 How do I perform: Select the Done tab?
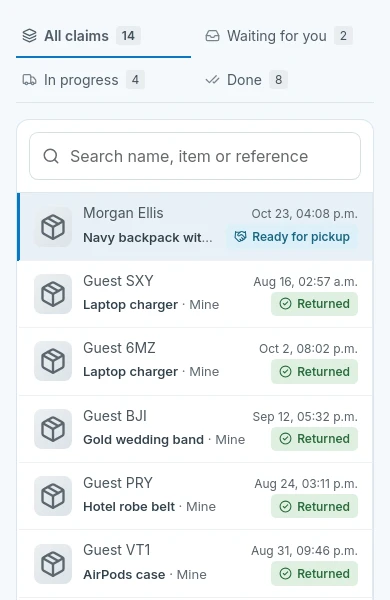point(246,80)
